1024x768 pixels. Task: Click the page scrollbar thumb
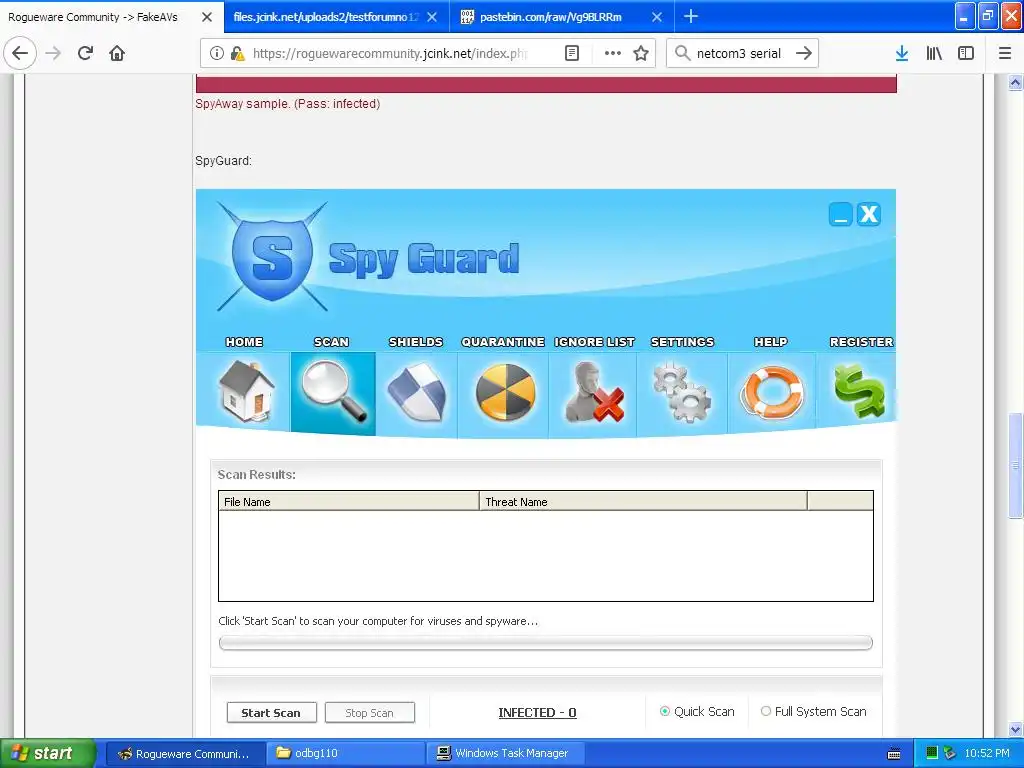click(1015, 465)
